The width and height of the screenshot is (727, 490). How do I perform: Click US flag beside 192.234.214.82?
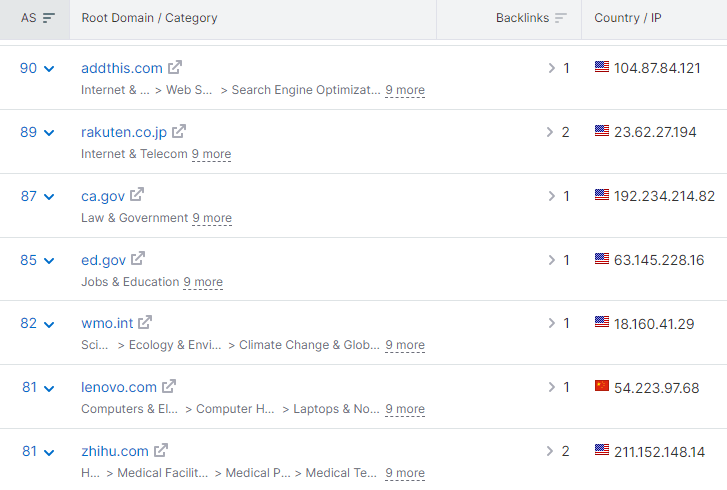pyautogui.click(x=602, y=195)
